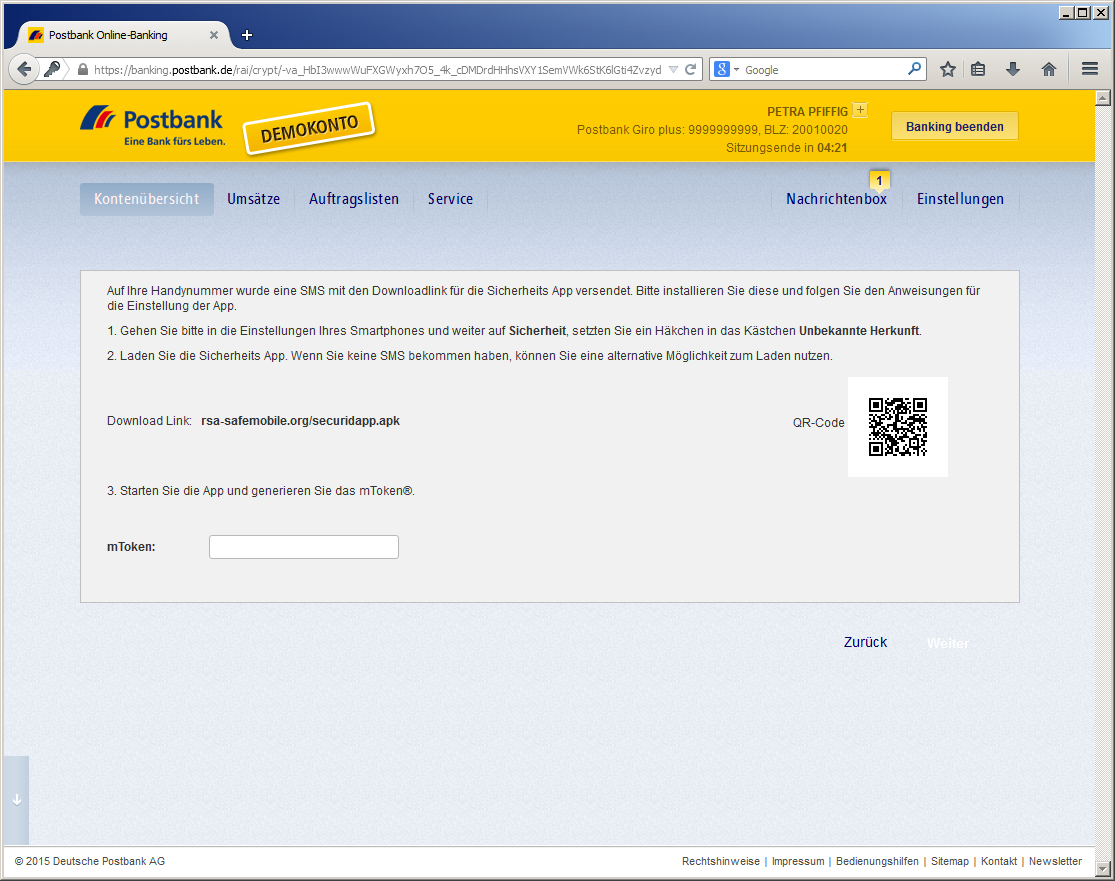Click the Nachrichtenbox notification badge 1
Screen dimensions: 1115x881
(879, 181)
